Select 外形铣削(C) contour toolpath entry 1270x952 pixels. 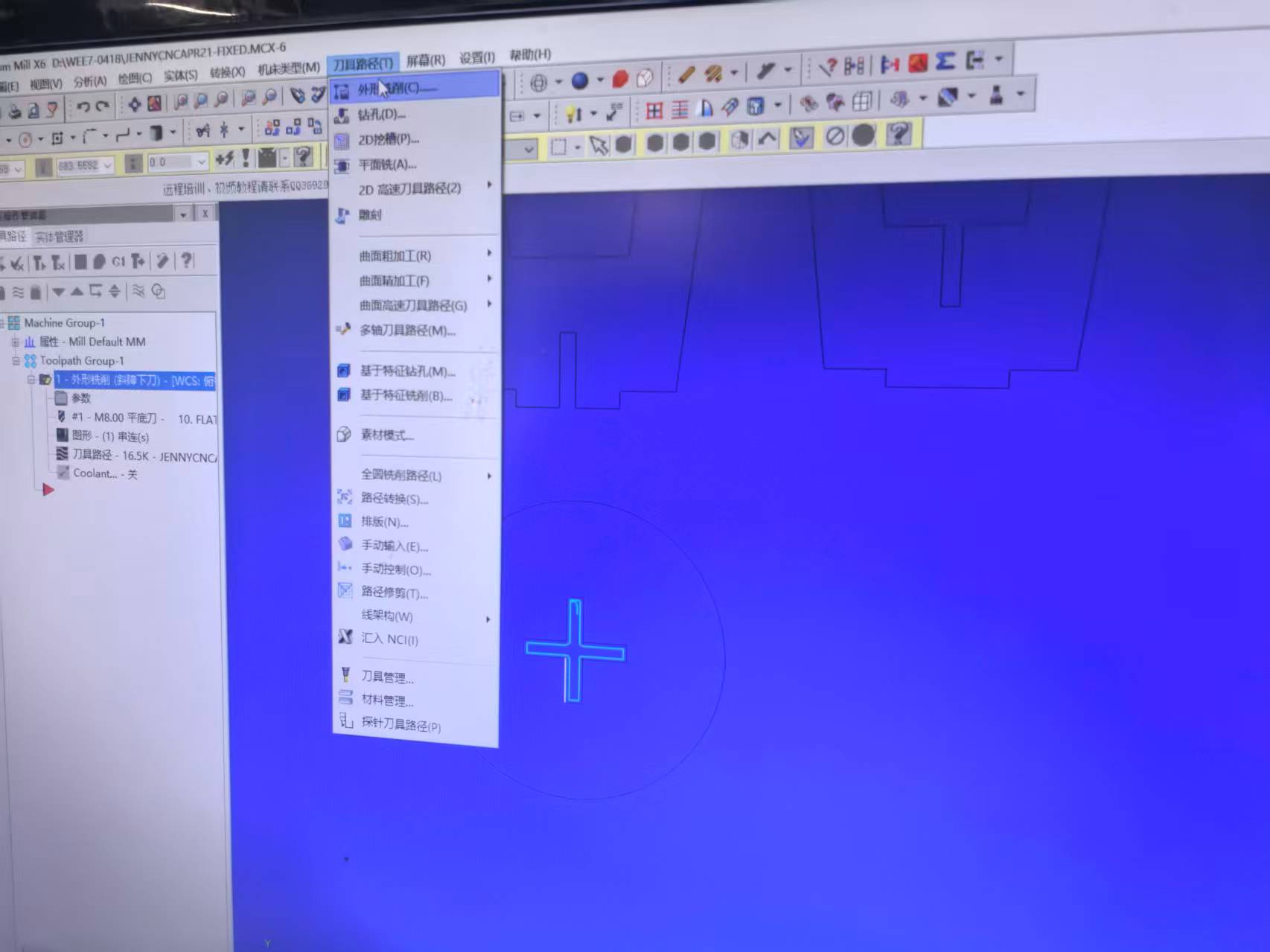[x=415, y=89]
